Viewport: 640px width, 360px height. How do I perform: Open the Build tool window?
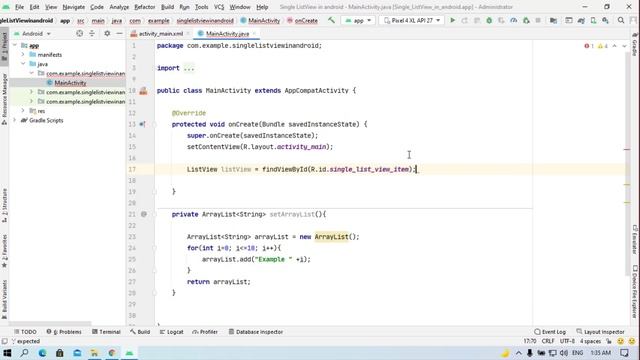coord(140,332)
